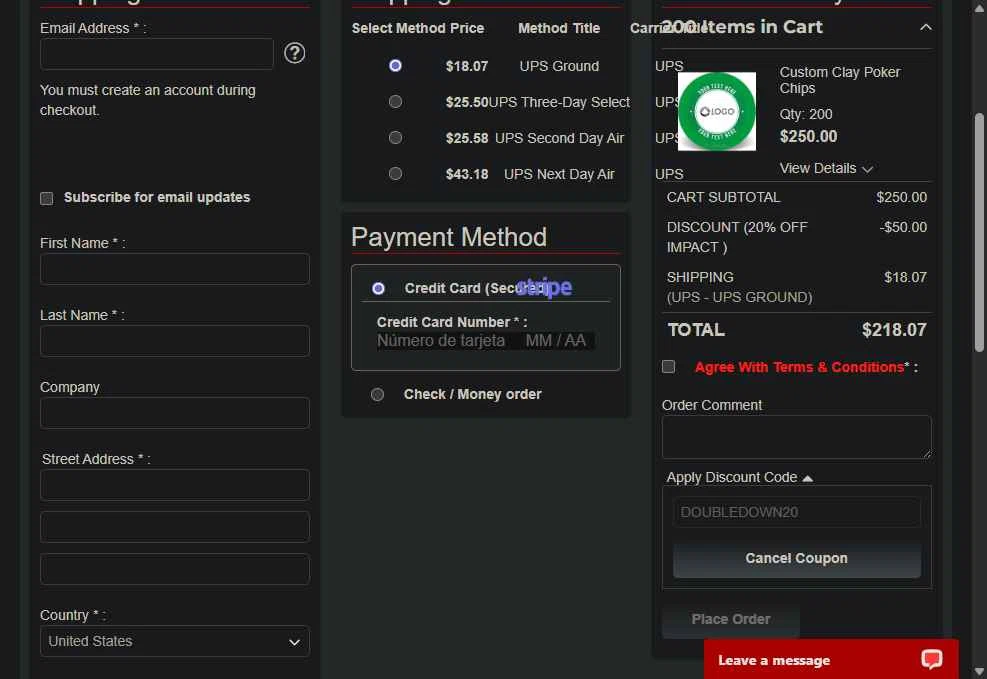Click the second Street Address line field
Screen dimensions: 987x679
point(174,527)
